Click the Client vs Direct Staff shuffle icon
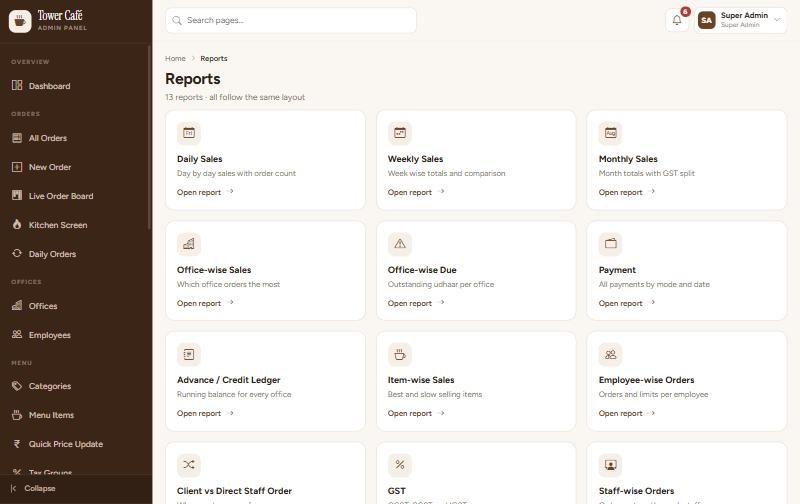 (x=189, y=465)
